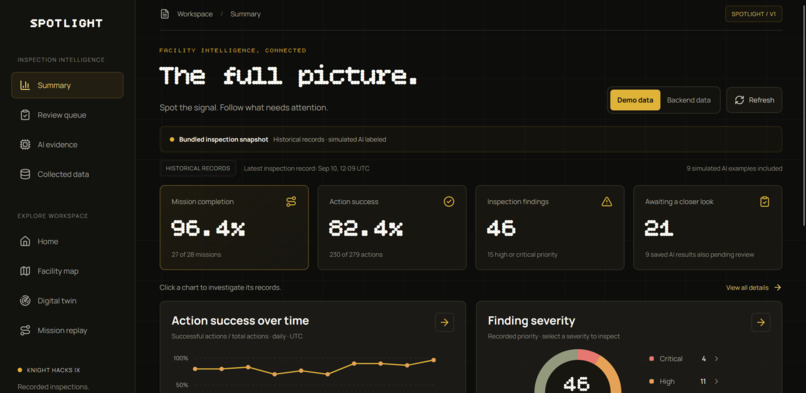Click '27 of 28 missions' text
Screen dimensions: 806x393
(196, 255)
